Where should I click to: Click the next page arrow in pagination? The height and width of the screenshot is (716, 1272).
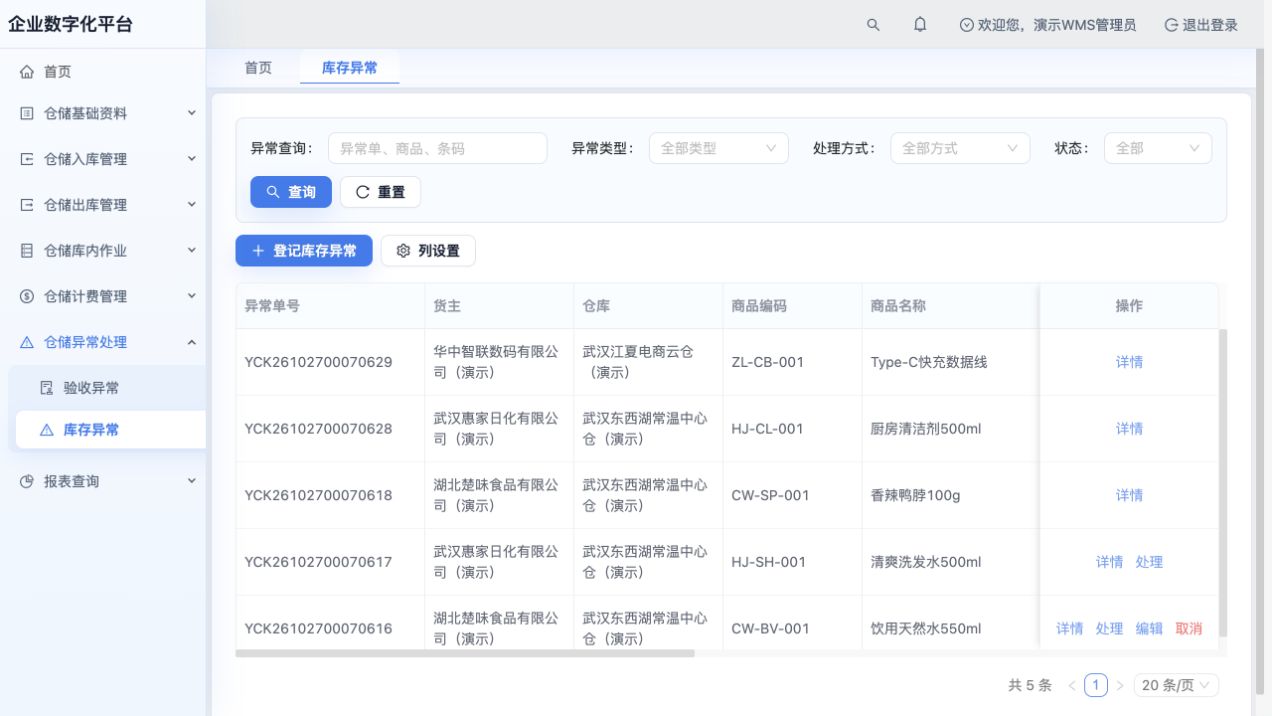[x=1120, y=685]
